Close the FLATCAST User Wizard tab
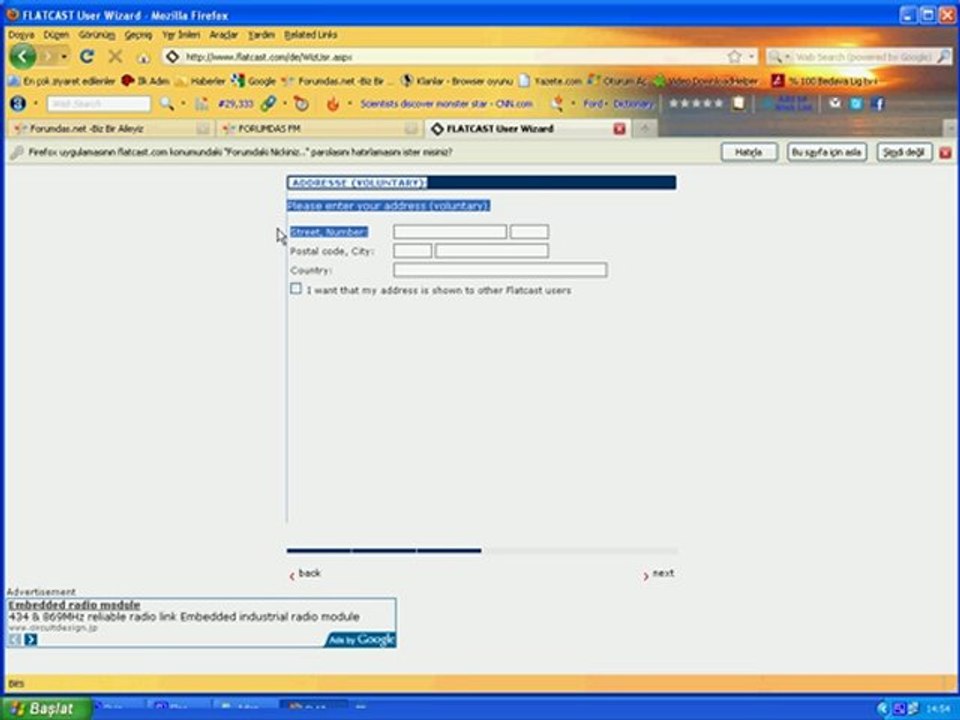 (x=620, y=129)
